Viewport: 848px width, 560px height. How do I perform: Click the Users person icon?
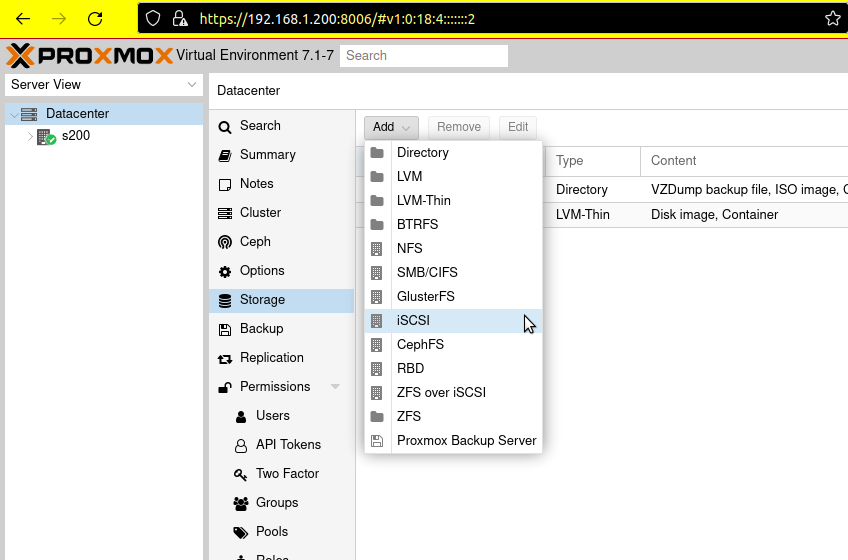[241, 417]
